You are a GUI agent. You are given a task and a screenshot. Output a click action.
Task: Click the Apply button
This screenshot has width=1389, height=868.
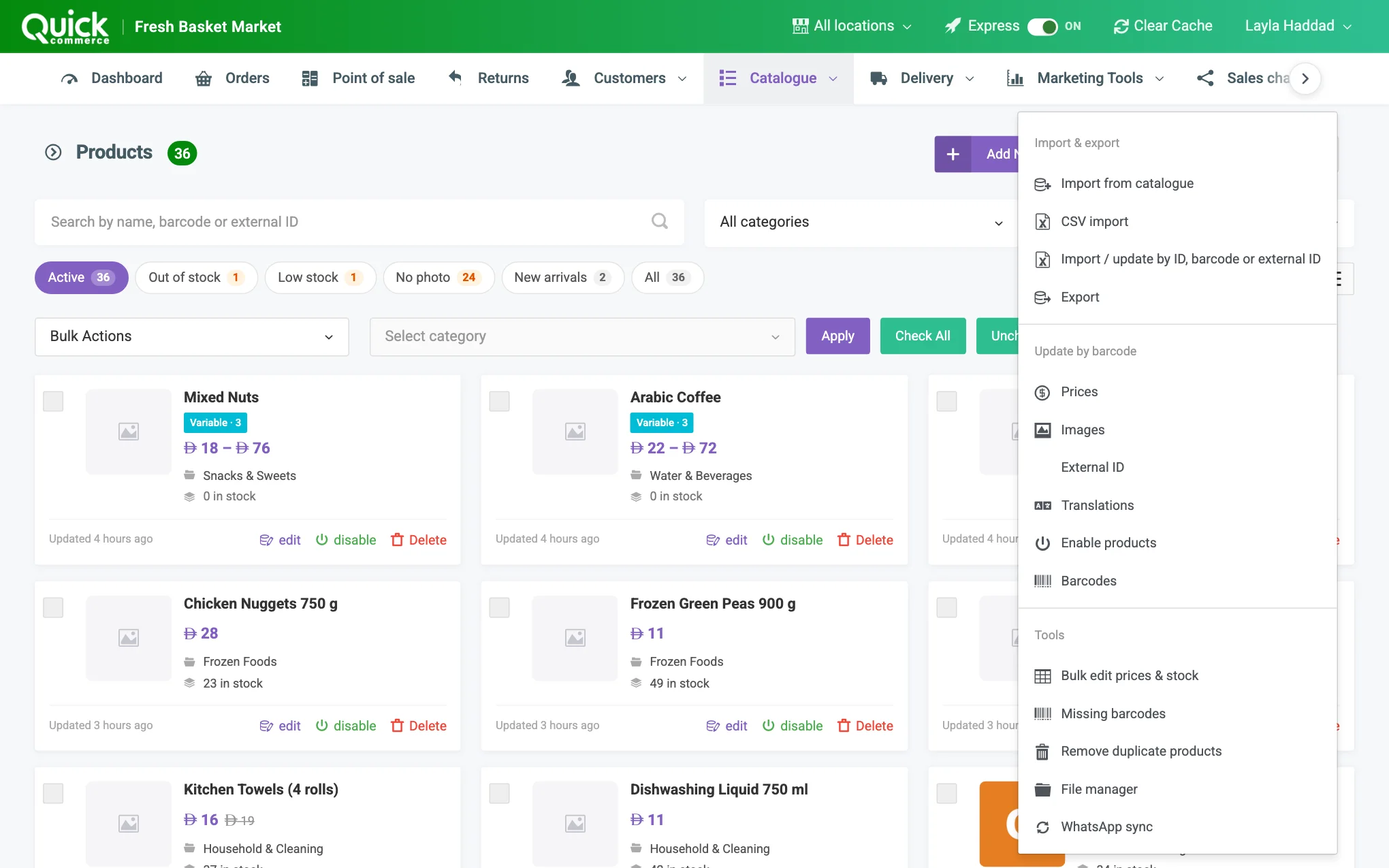pyautogui.click(x=837, y=336)
